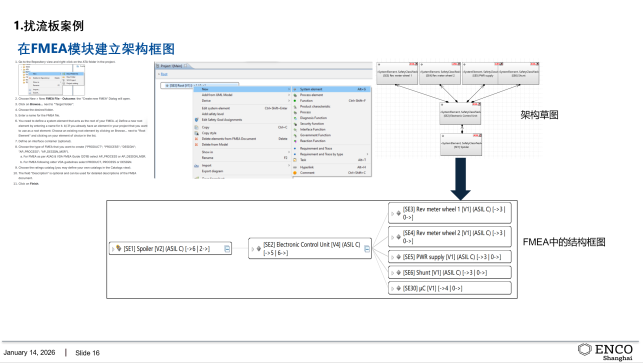The width and height of the screenshot is (643, 363).
Task: Choose Requirement and Trace menu entry
Action: tap(331, 148)
